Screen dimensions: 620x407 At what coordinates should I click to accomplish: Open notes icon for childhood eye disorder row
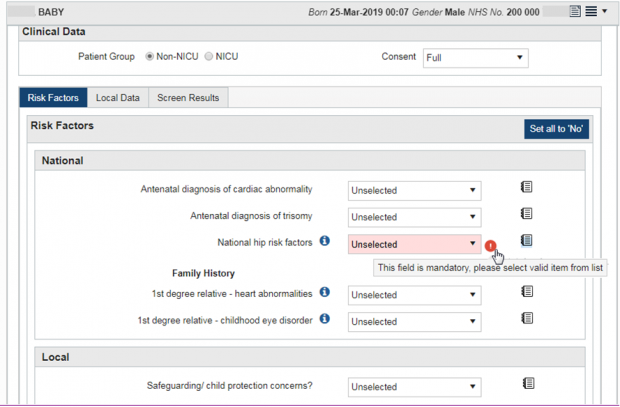click(x=527, y=318)
